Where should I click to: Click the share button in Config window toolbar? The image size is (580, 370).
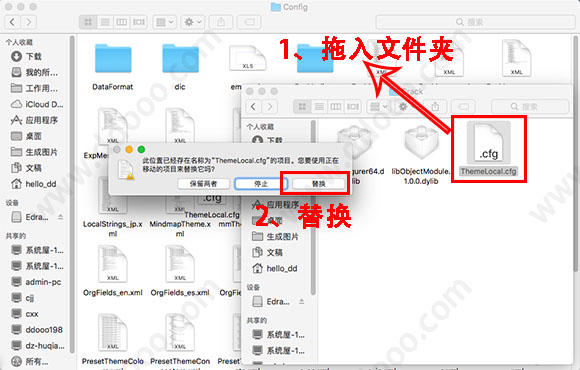tap(221, 22)
